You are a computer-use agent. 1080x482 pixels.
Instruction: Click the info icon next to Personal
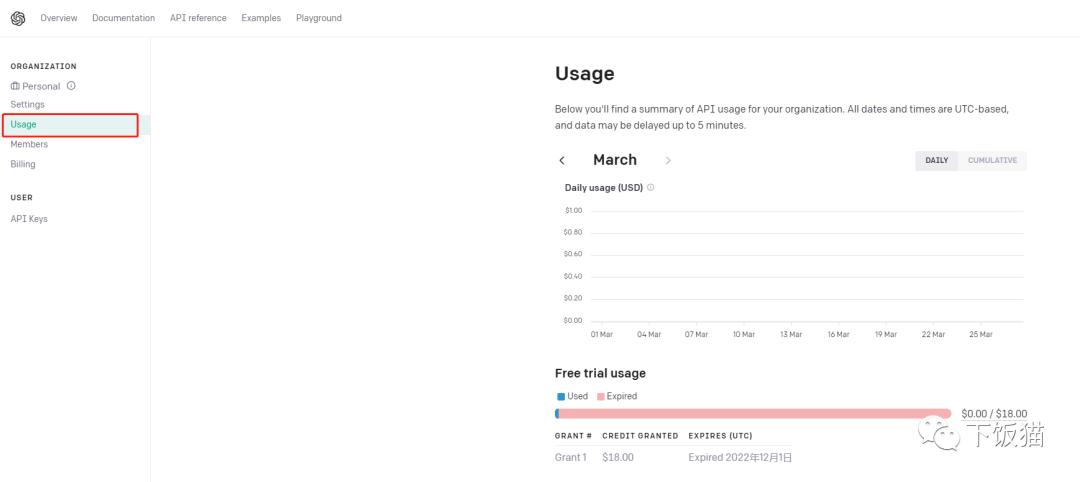click(71, 86)
